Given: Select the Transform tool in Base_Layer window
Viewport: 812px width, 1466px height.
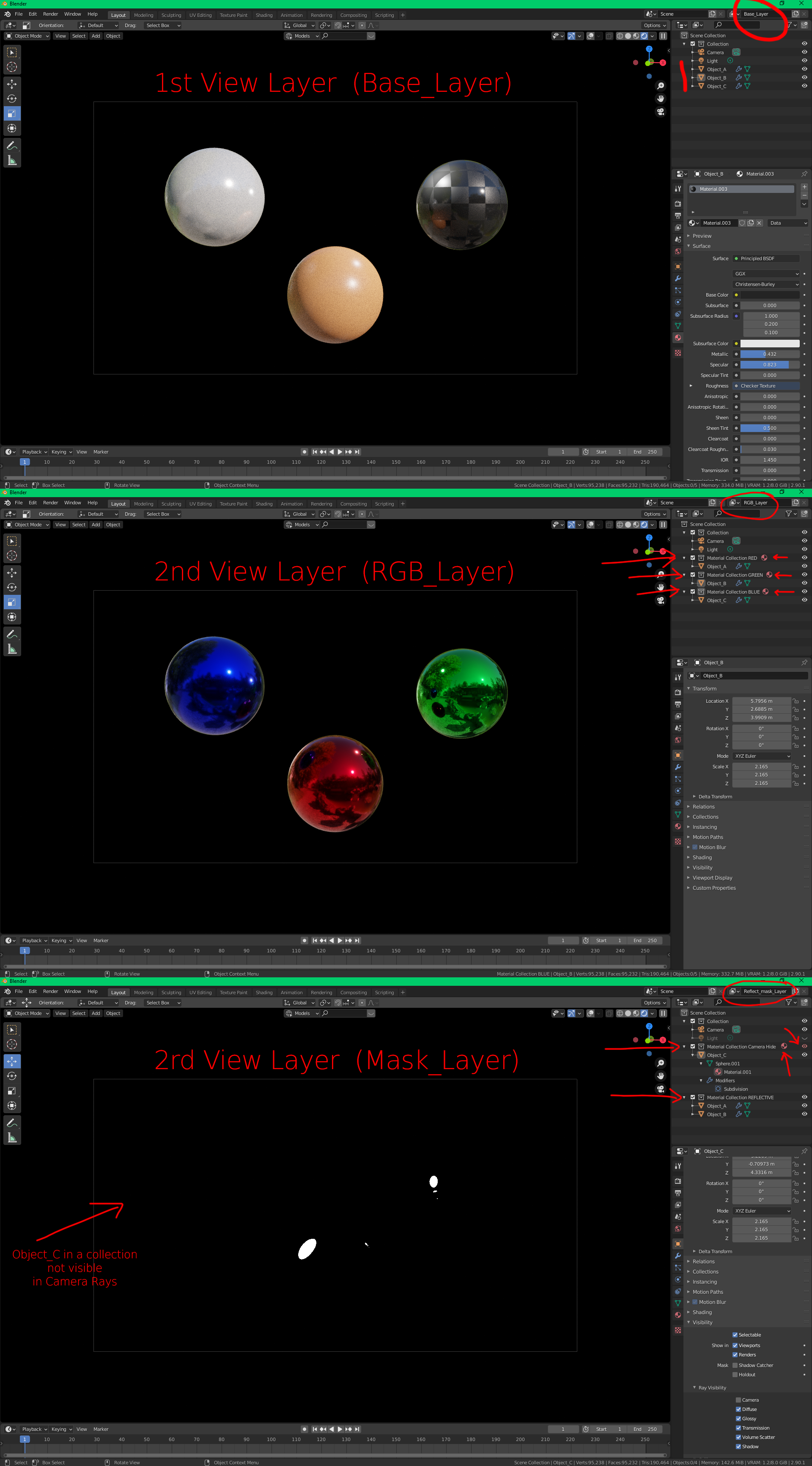Looking at the screenshot, I should (x=12, y=129).
